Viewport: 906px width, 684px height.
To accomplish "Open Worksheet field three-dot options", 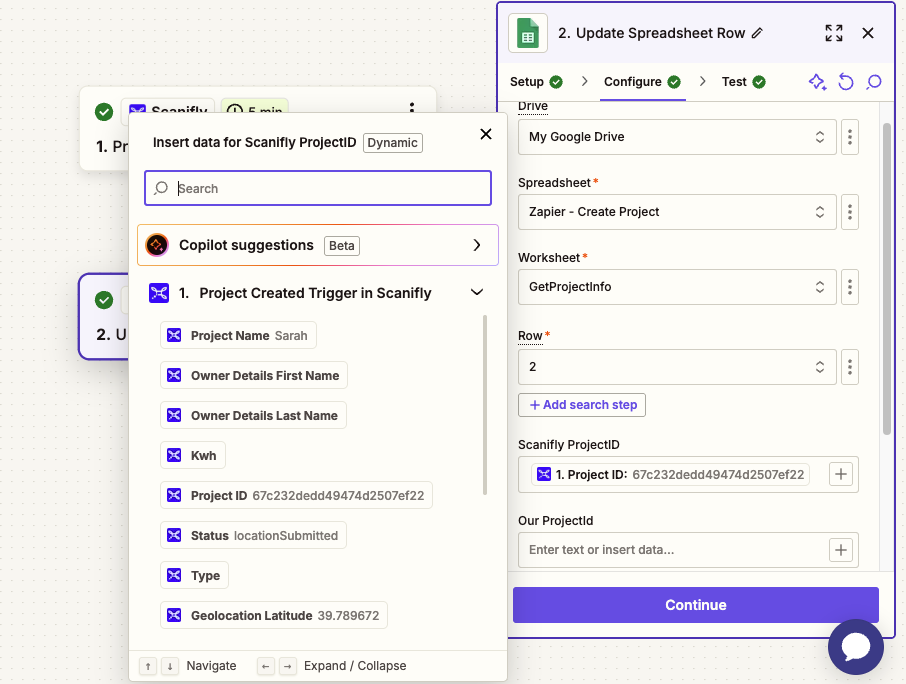I will [x=850, y=287].
